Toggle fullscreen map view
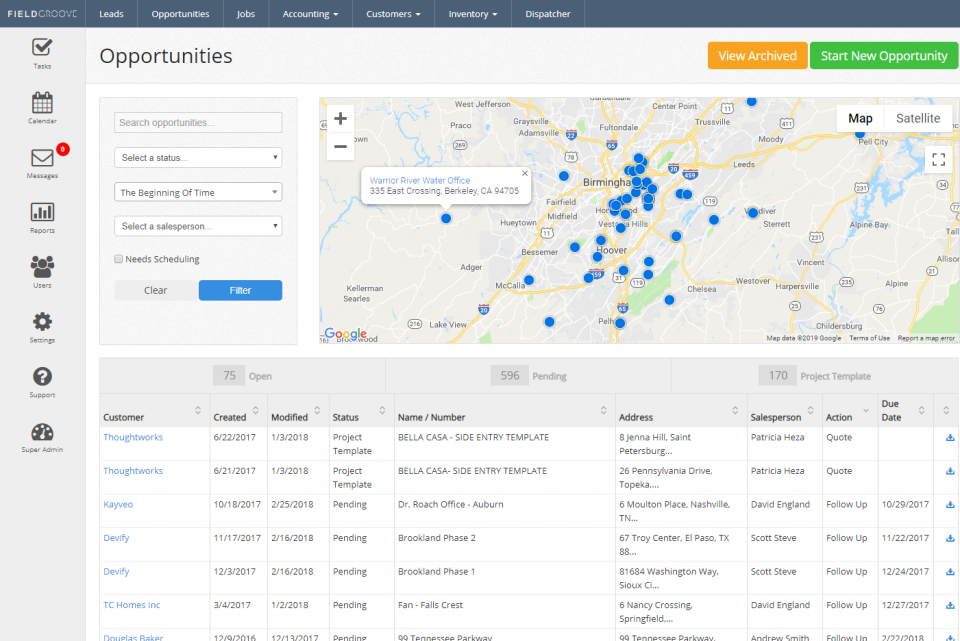 coord(938,159)
